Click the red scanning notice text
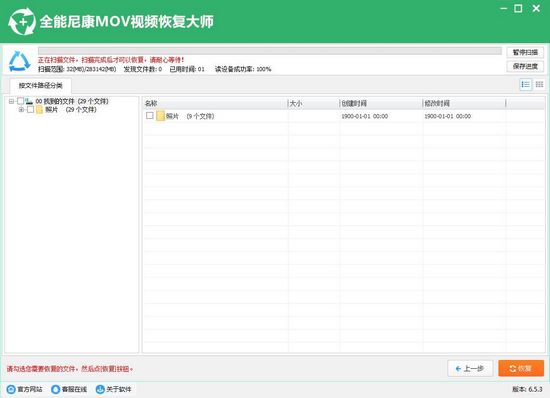 111,60
